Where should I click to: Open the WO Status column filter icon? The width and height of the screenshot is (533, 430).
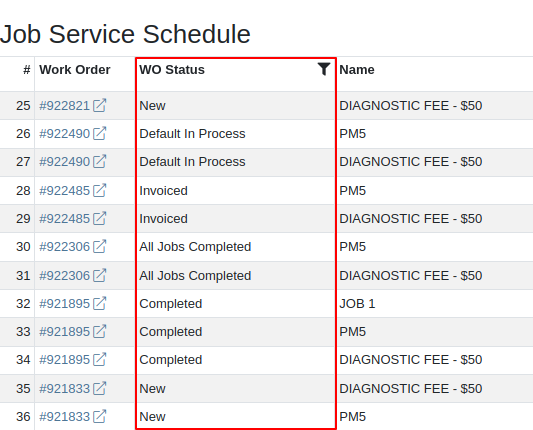pos(324,69)
